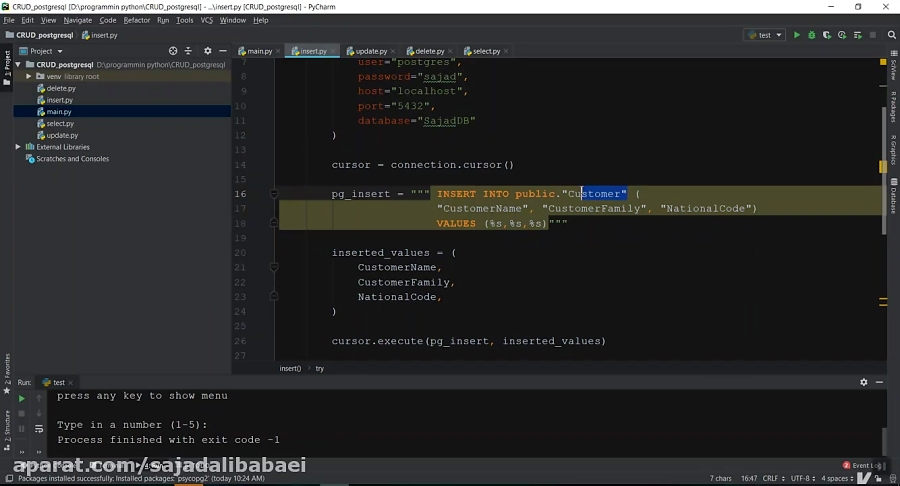Open Project panel settings gear
Screen dimensions: 900x486
click(207, 51)
